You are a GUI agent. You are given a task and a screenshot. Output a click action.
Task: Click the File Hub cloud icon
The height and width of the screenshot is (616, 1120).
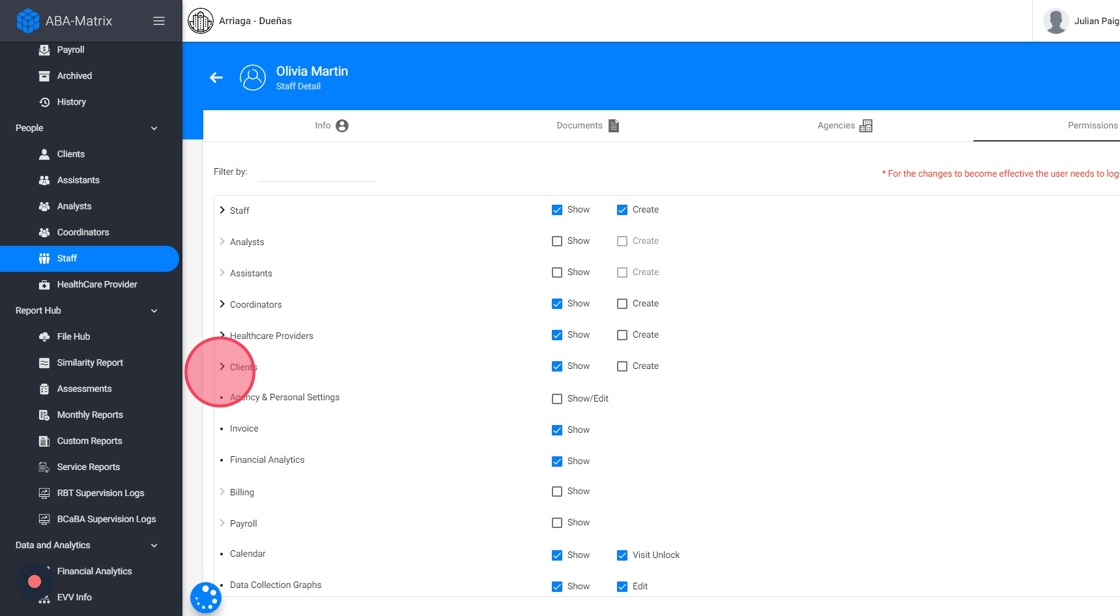click(x=44, y=337)
